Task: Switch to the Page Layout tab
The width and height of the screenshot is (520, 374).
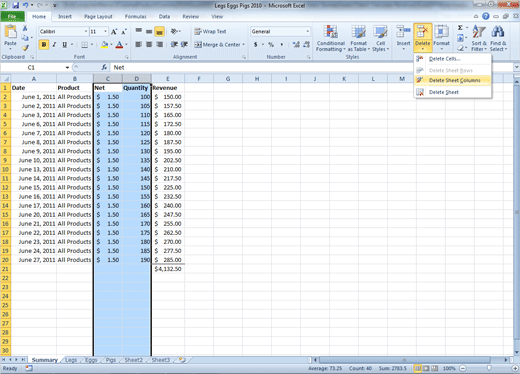Action: pyautogui.click(x=98, y=16)
